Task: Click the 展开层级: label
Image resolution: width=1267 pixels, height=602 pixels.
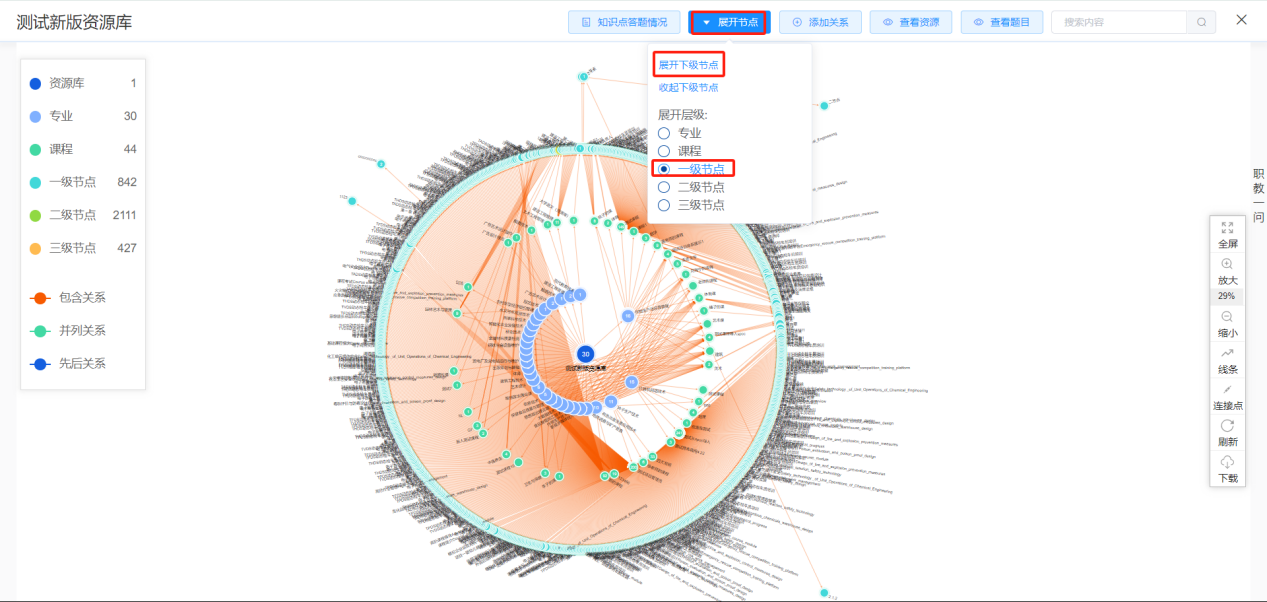Action: 683,115
